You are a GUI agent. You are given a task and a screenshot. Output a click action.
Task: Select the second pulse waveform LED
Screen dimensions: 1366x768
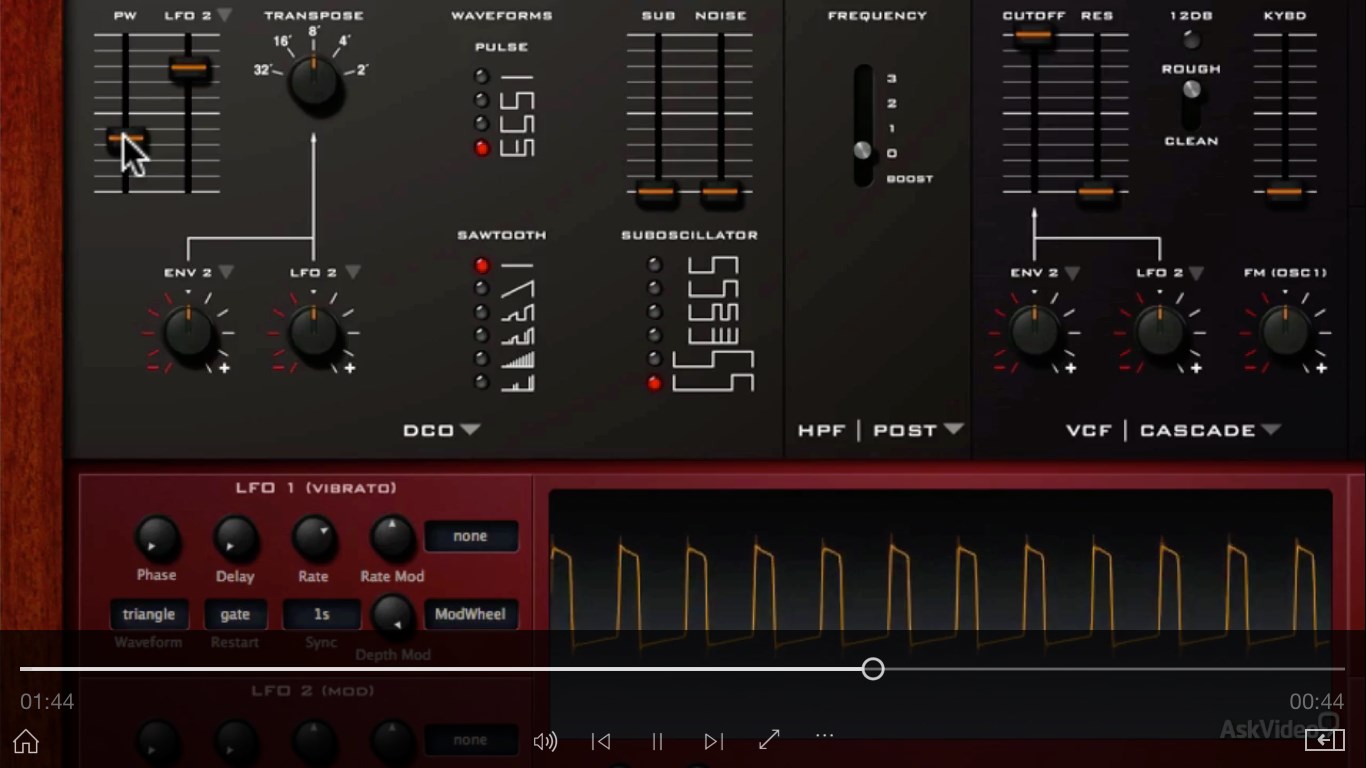pyautogui.click(x=482, y=100)
